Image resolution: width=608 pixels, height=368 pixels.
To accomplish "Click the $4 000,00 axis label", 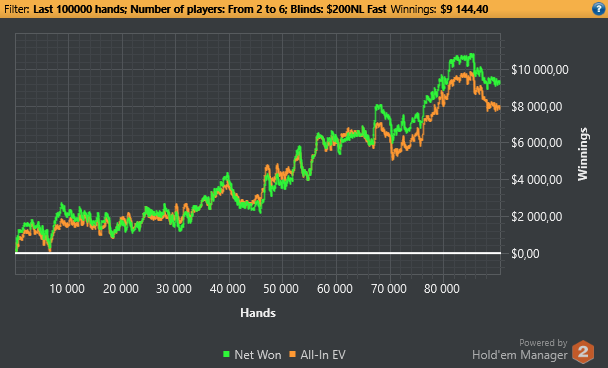I will click(x=537, y=180).
